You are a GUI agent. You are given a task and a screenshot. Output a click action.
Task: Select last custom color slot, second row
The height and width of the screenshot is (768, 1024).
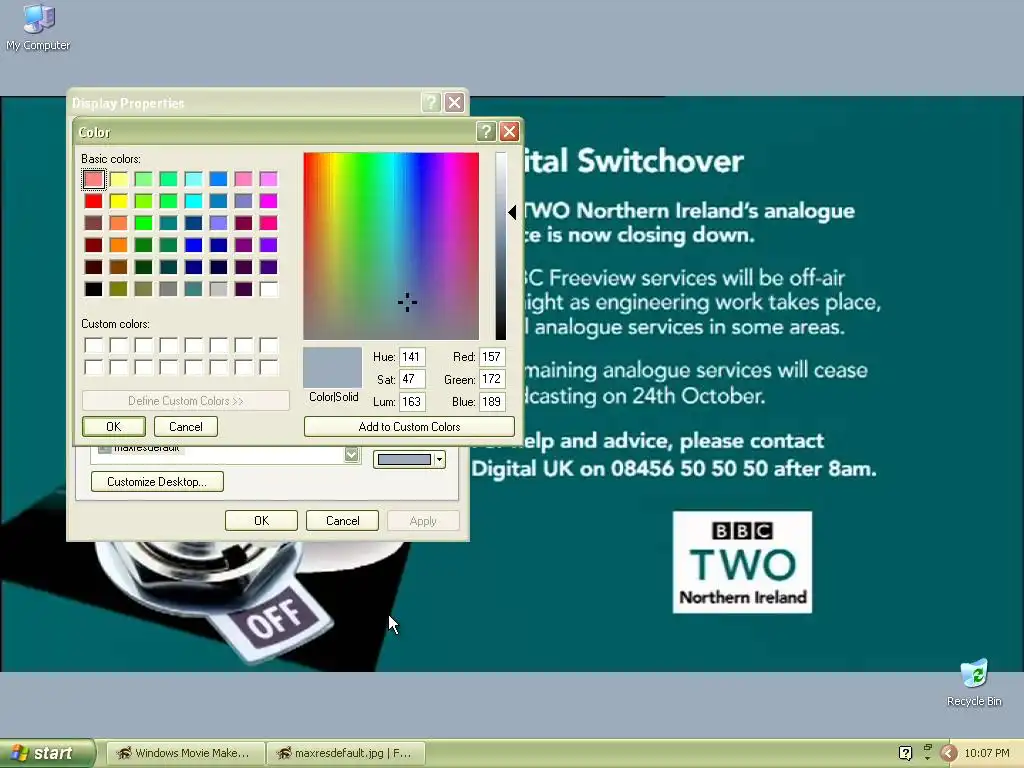(268, 368)
